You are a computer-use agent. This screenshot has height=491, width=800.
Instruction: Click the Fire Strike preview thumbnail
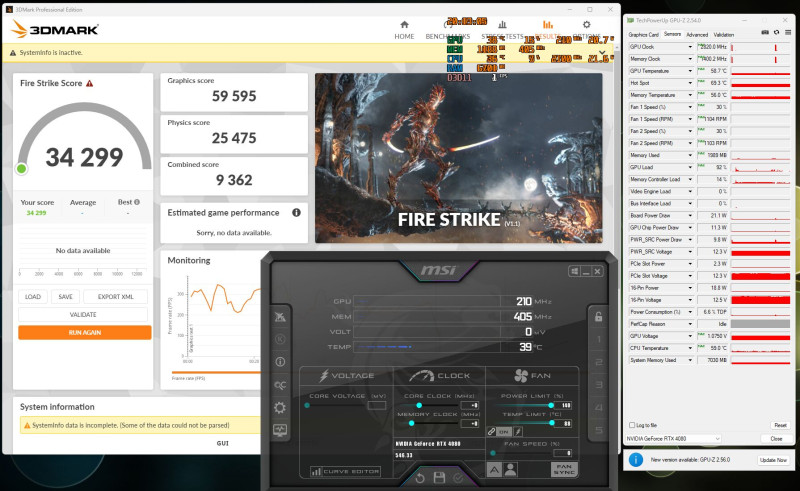[x=459, y=158]
